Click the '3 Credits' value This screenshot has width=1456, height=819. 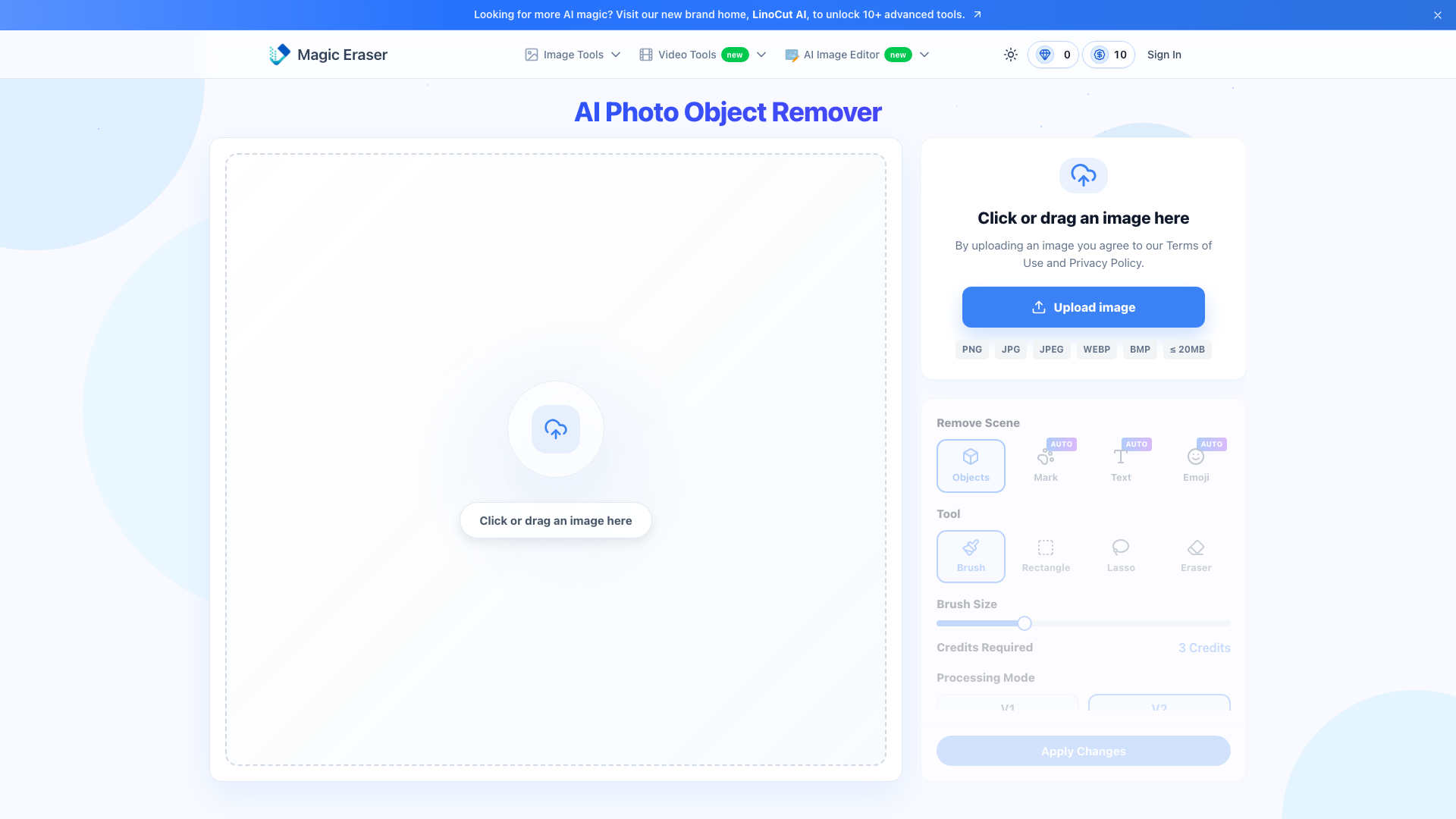pos(1204,648)
